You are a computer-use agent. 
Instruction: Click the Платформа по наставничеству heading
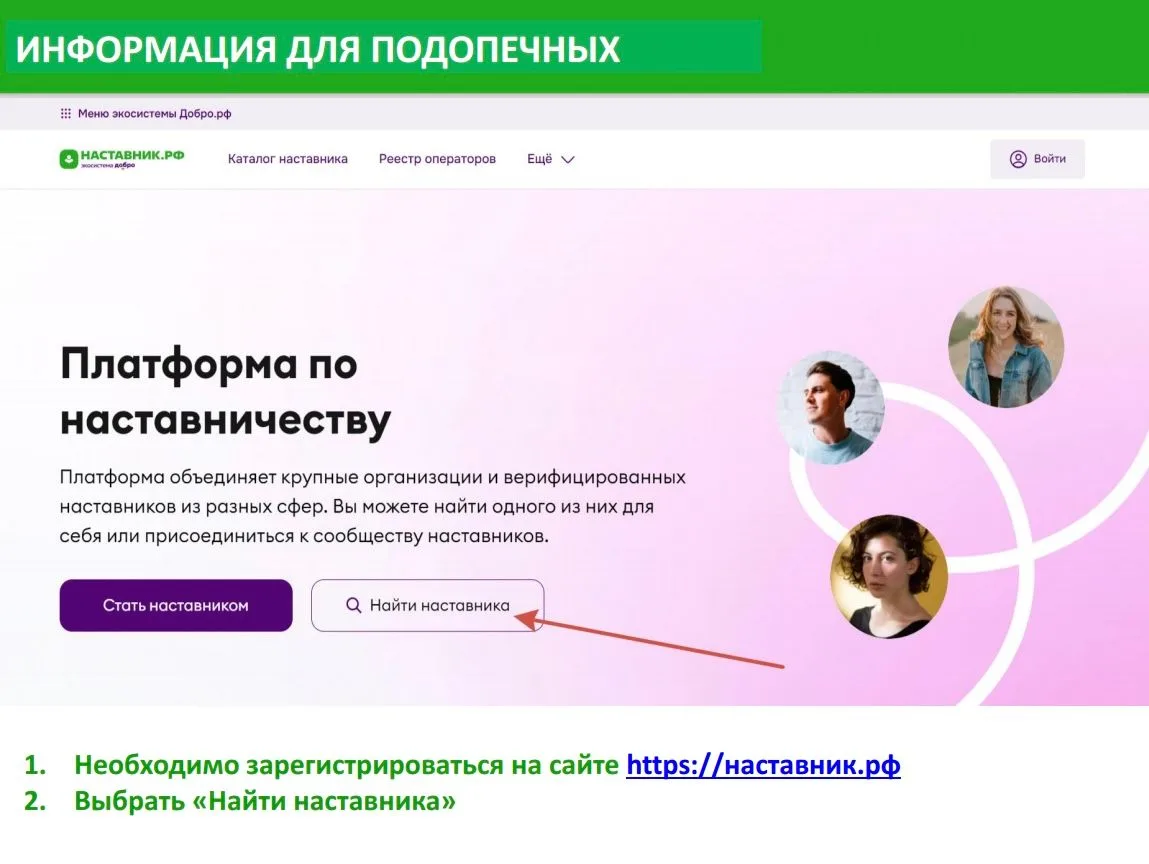(x=226, y=391)
